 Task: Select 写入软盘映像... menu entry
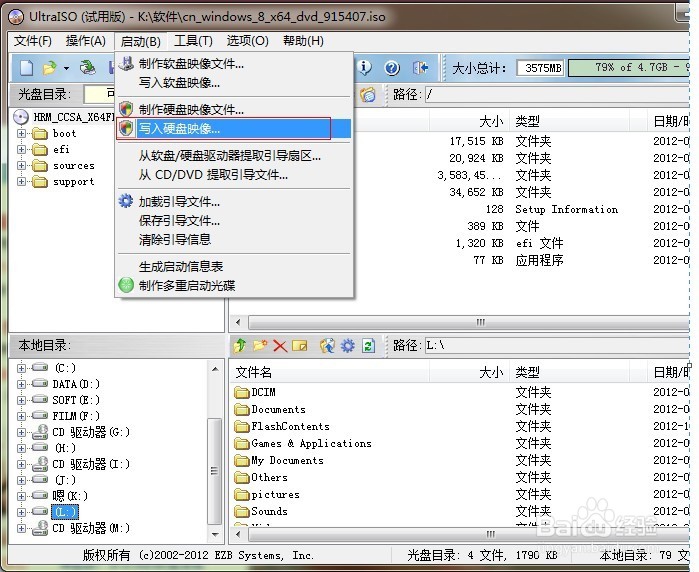point(234,83)
